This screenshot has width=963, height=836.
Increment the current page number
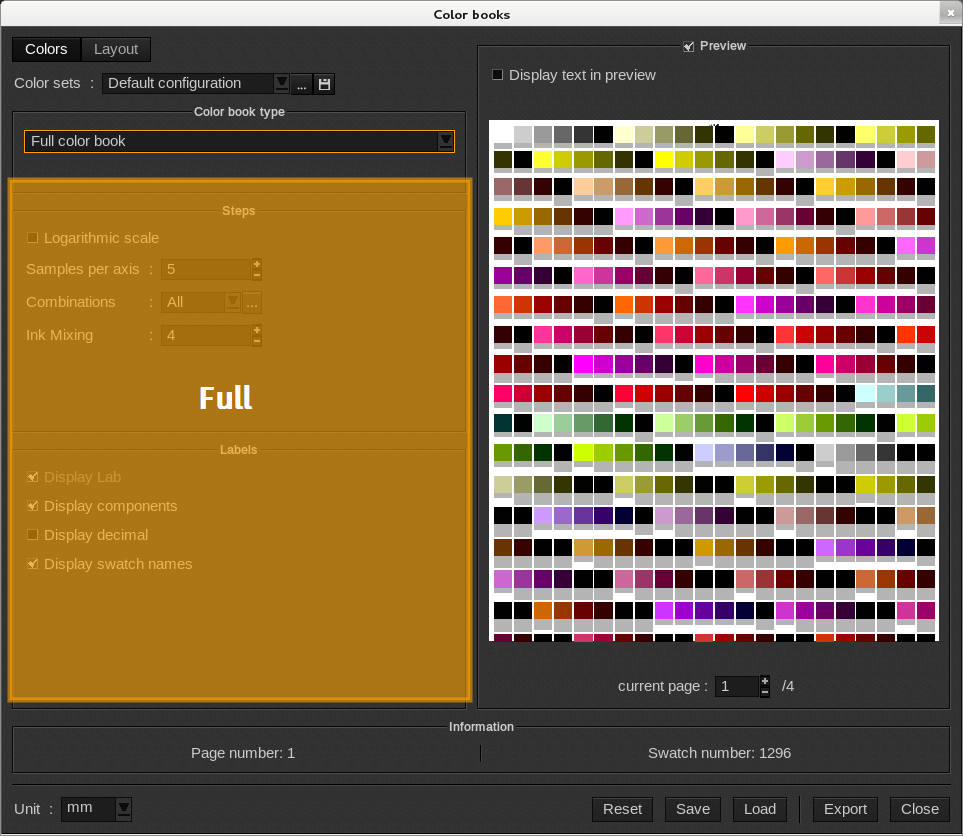[x=765, y=681]
